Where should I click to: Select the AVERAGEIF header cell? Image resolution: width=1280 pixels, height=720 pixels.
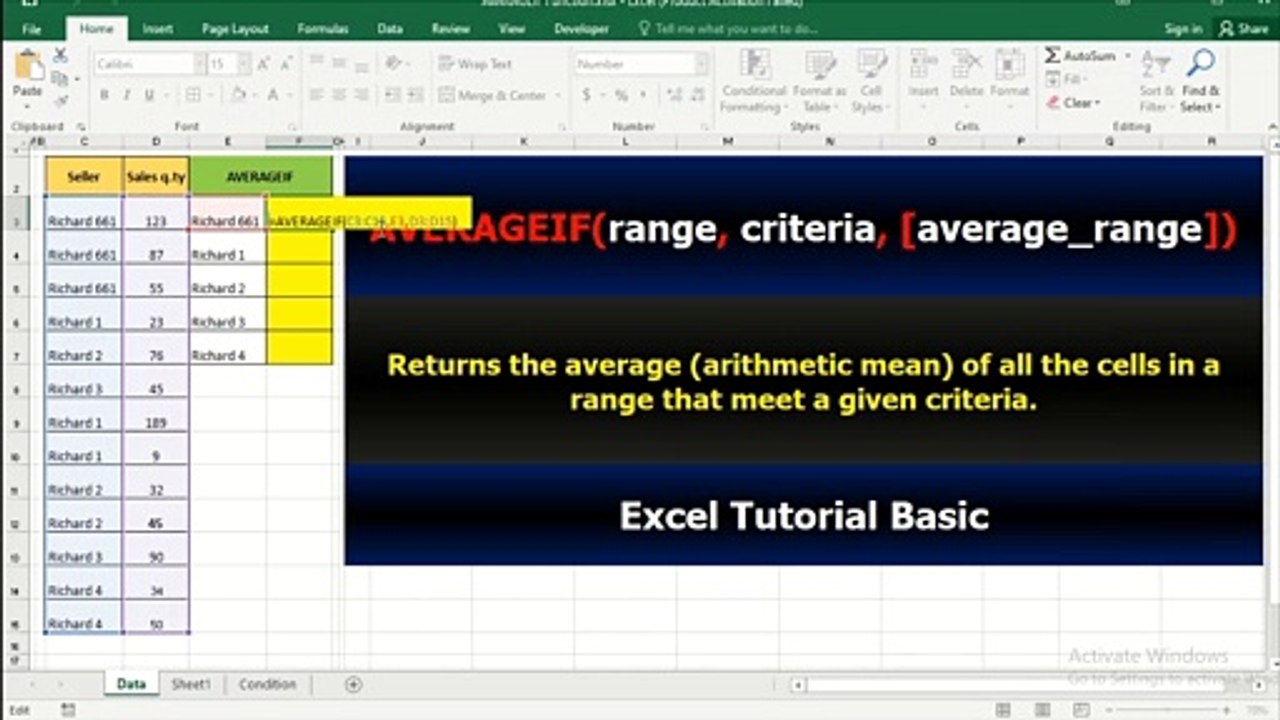pos(260,176)
